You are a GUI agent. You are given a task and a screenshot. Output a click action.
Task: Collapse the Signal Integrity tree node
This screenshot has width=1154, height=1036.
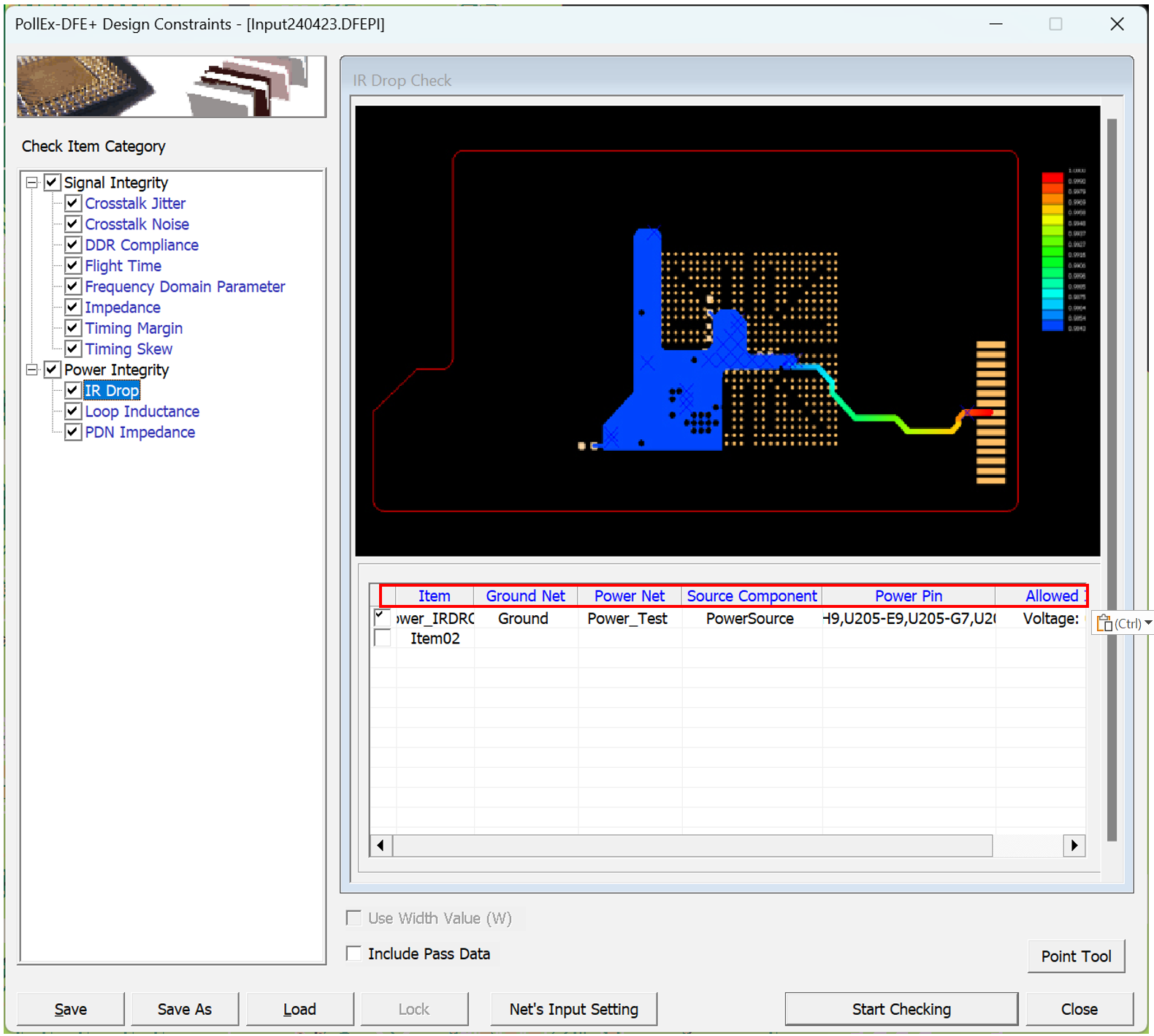tap(31, 183)
